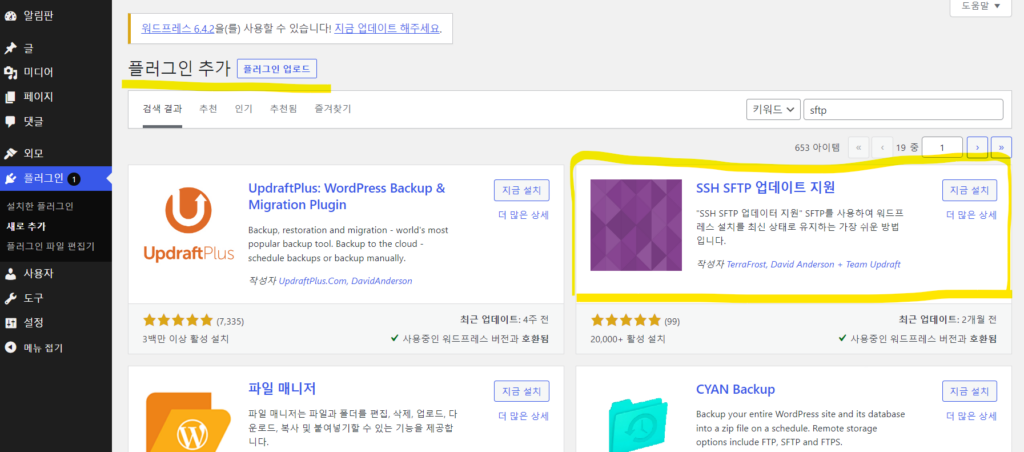
Task: Click the 페이지 pages icon
Action: pyautogui.click(x=10, y=97)
